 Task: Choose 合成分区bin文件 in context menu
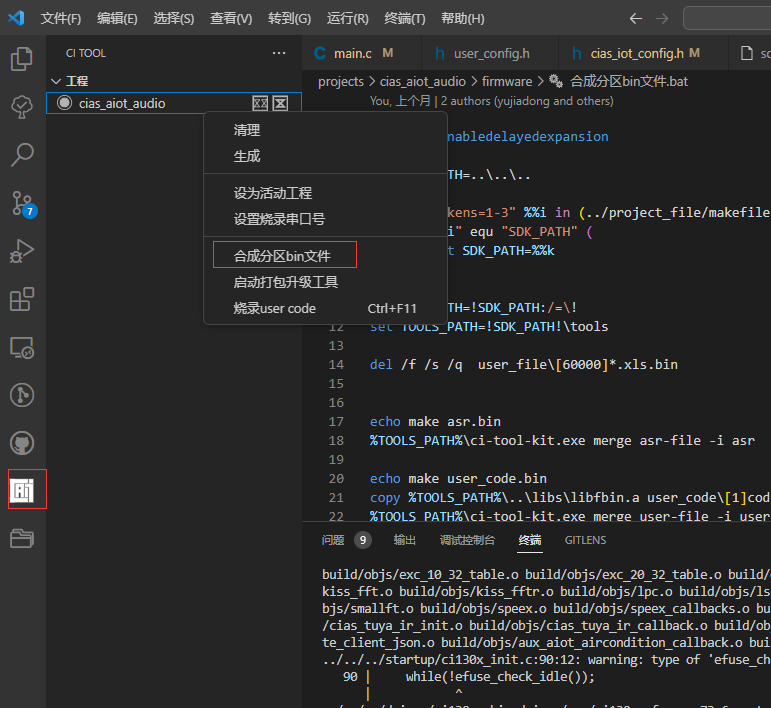325,256
